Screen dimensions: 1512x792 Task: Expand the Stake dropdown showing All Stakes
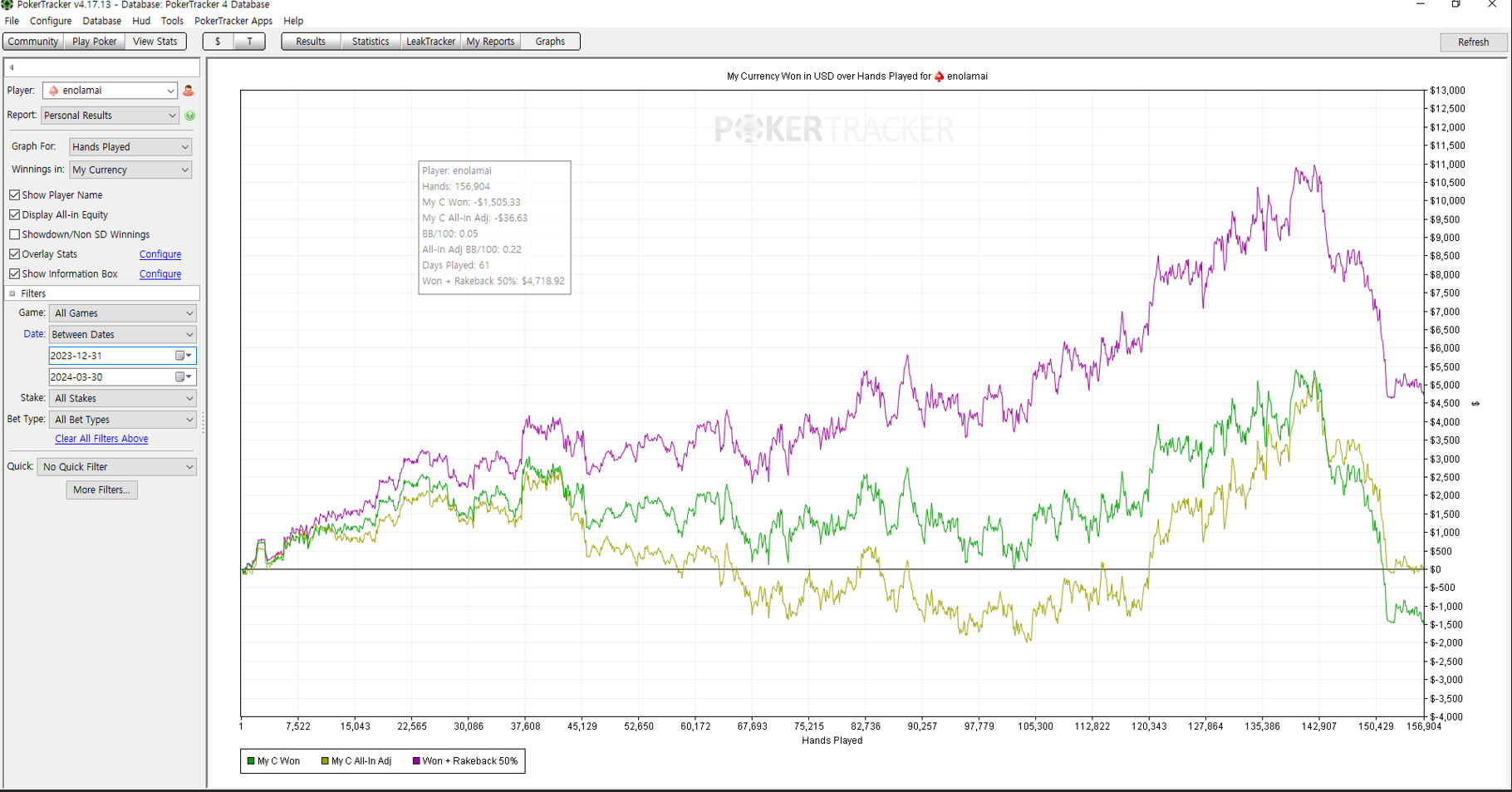point(123,399)
